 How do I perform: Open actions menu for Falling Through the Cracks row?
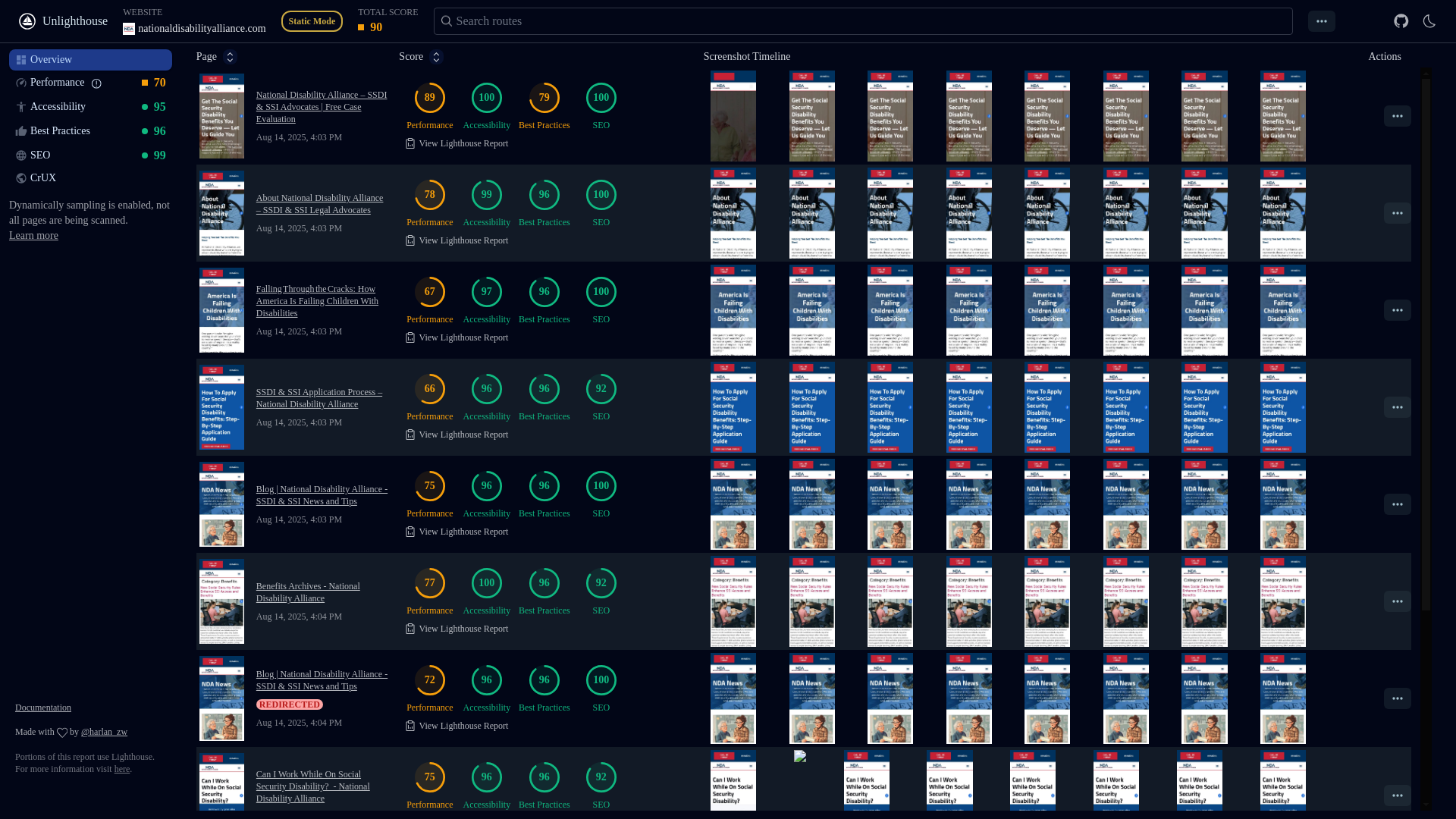click(x=1397, y=310)
